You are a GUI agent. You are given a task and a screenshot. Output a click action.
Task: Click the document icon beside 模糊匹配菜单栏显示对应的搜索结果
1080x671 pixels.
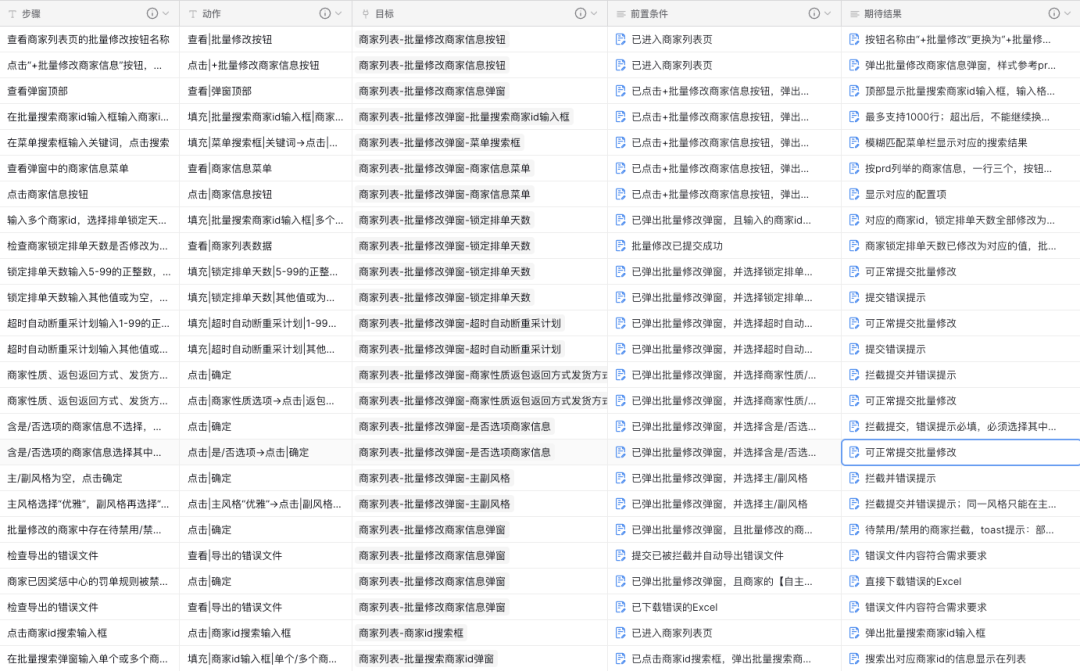(x=854, y=143)
